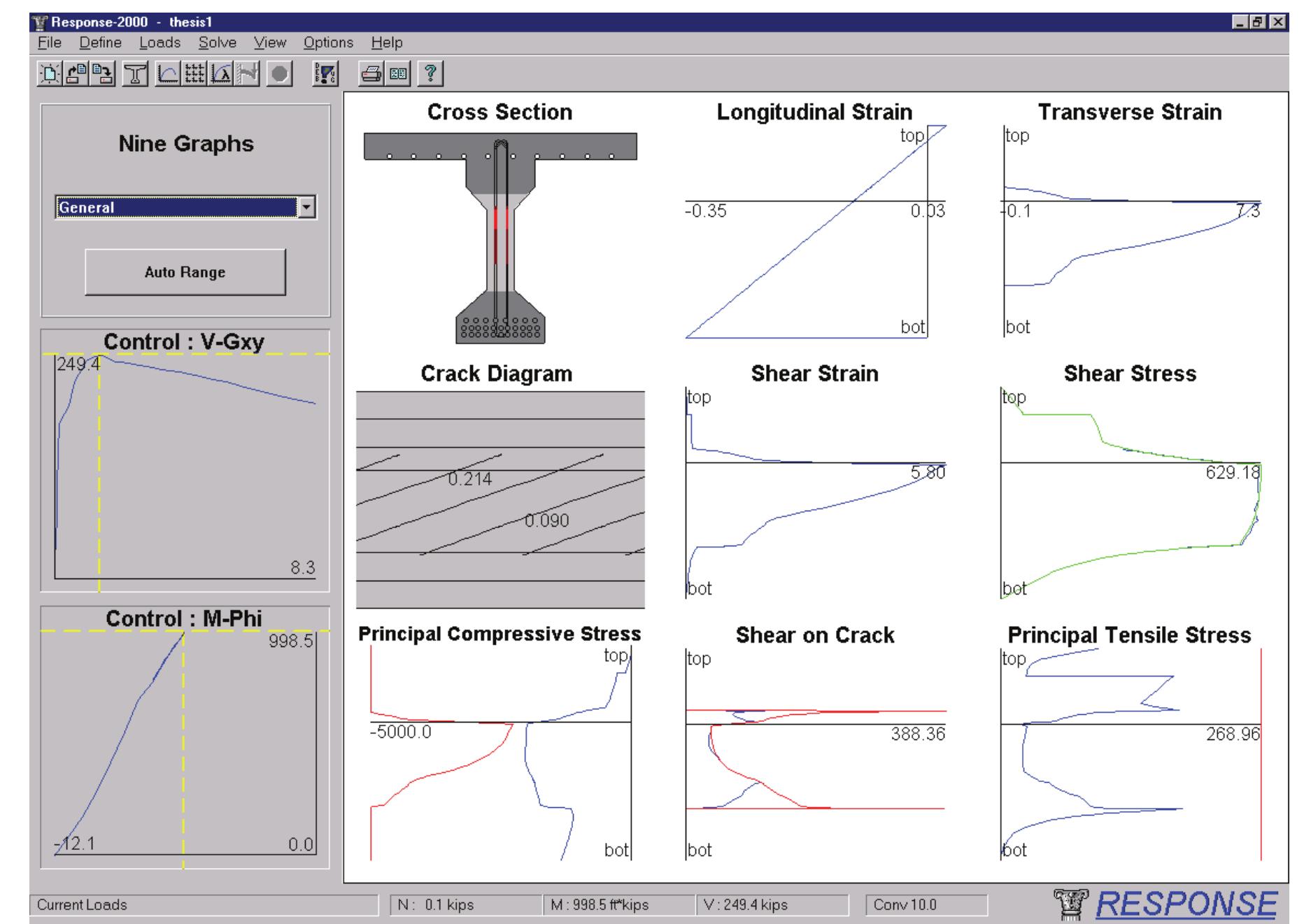
Task: Open the View menu
Action: pos(270,43)
